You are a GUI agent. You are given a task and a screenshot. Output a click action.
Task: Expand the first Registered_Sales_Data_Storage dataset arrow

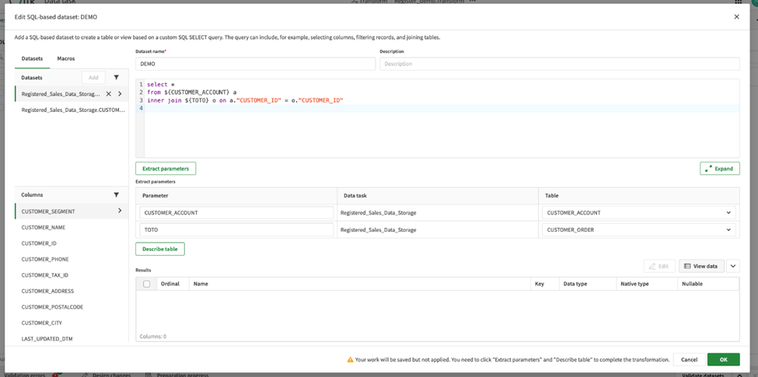point(120,94)
